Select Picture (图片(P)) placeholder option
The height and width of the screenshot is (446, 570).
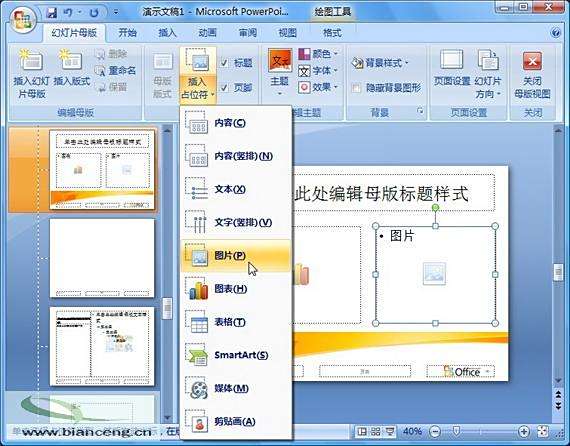tap(236, 256)
